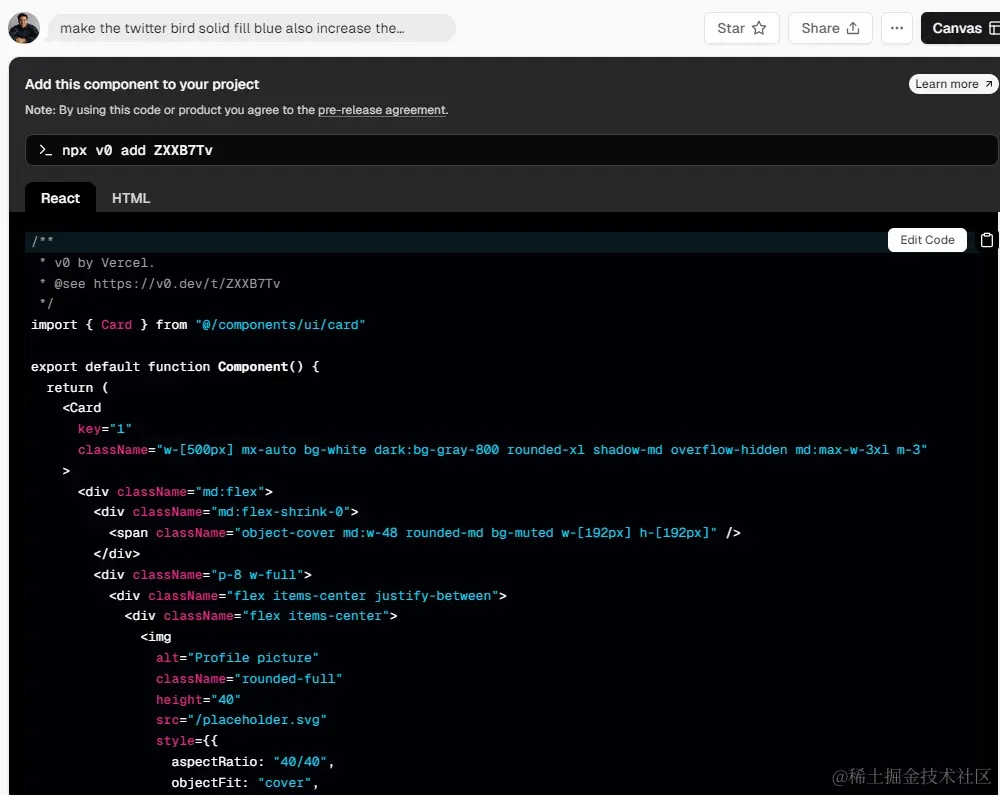1000x795 pixels.
Task: Click the import Card code line
Action: [x=198, y=325]
